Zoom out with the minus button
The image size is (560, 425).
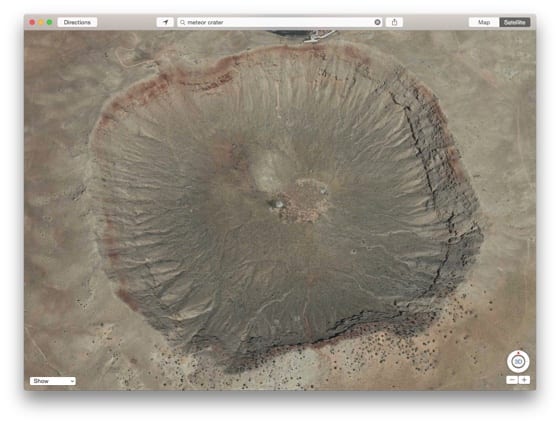(512, 380)
